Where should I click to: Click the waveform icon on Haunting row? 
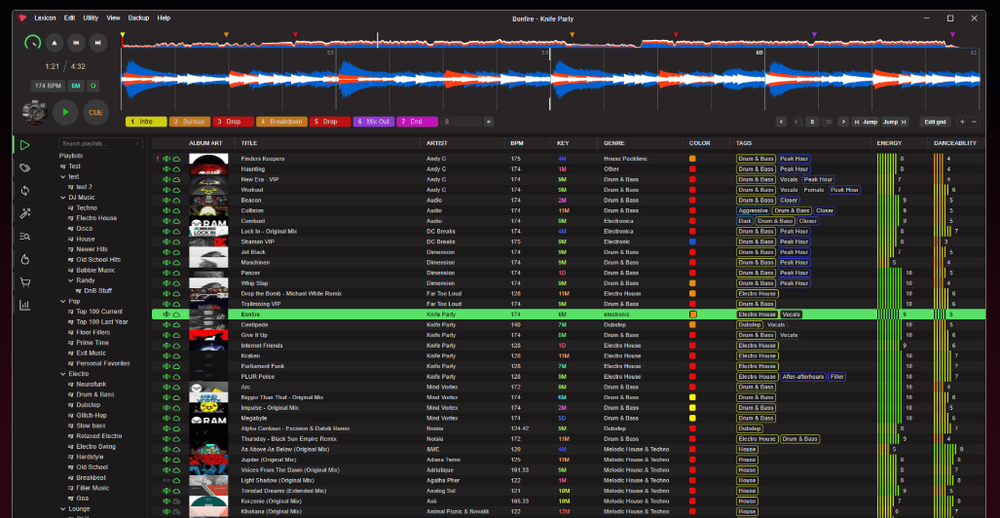tap(167, 169)
